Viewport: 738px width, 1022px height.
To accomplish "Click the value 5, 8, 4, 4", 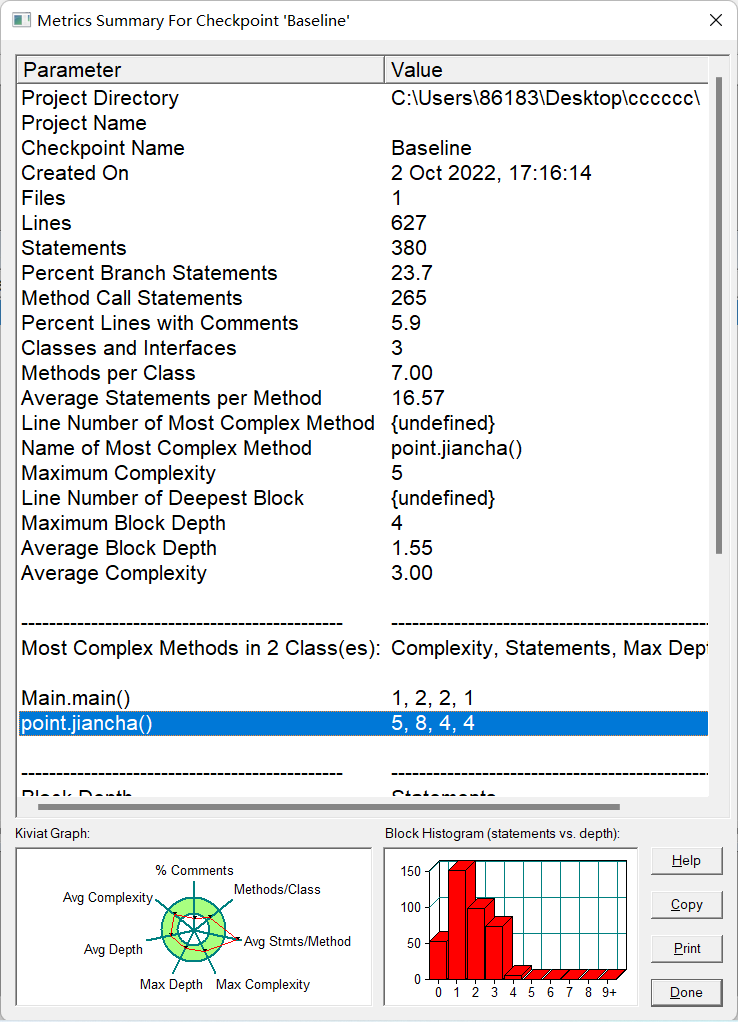I will (x=433, y=723).
